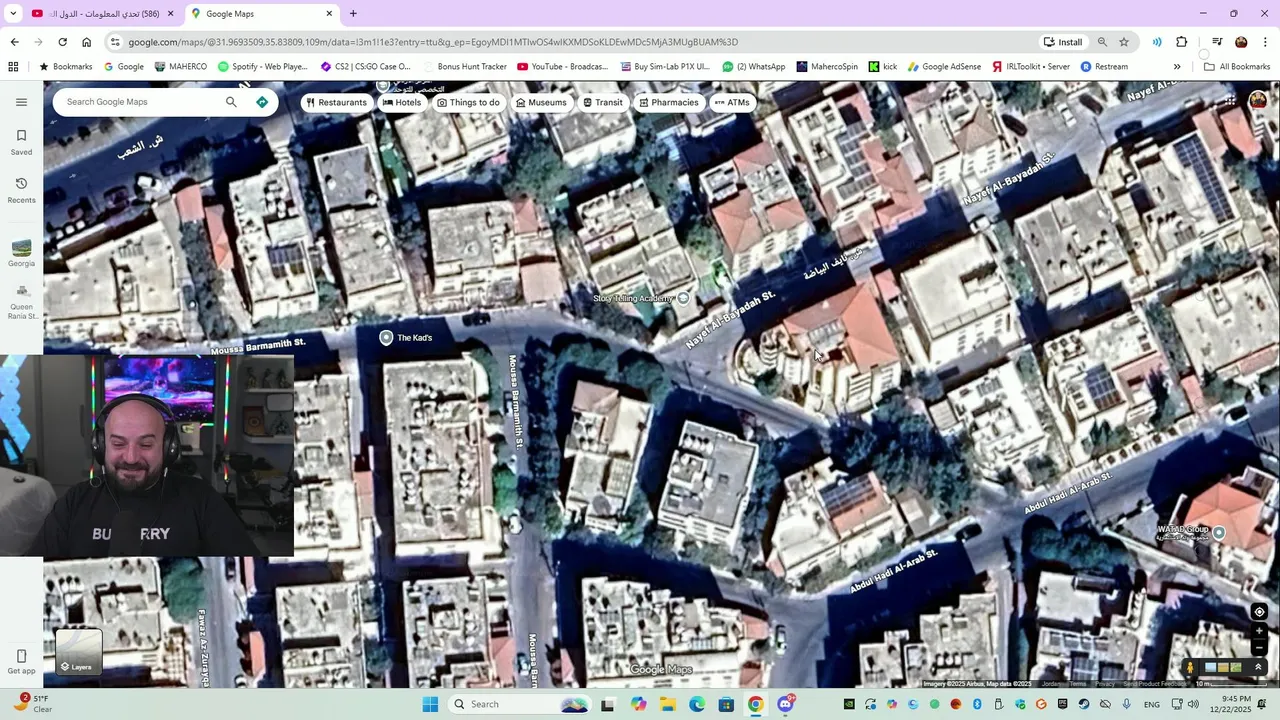Screen dimensions: 1280x720
Task: Filter map by ATMs
Action: tap(732, 102)
